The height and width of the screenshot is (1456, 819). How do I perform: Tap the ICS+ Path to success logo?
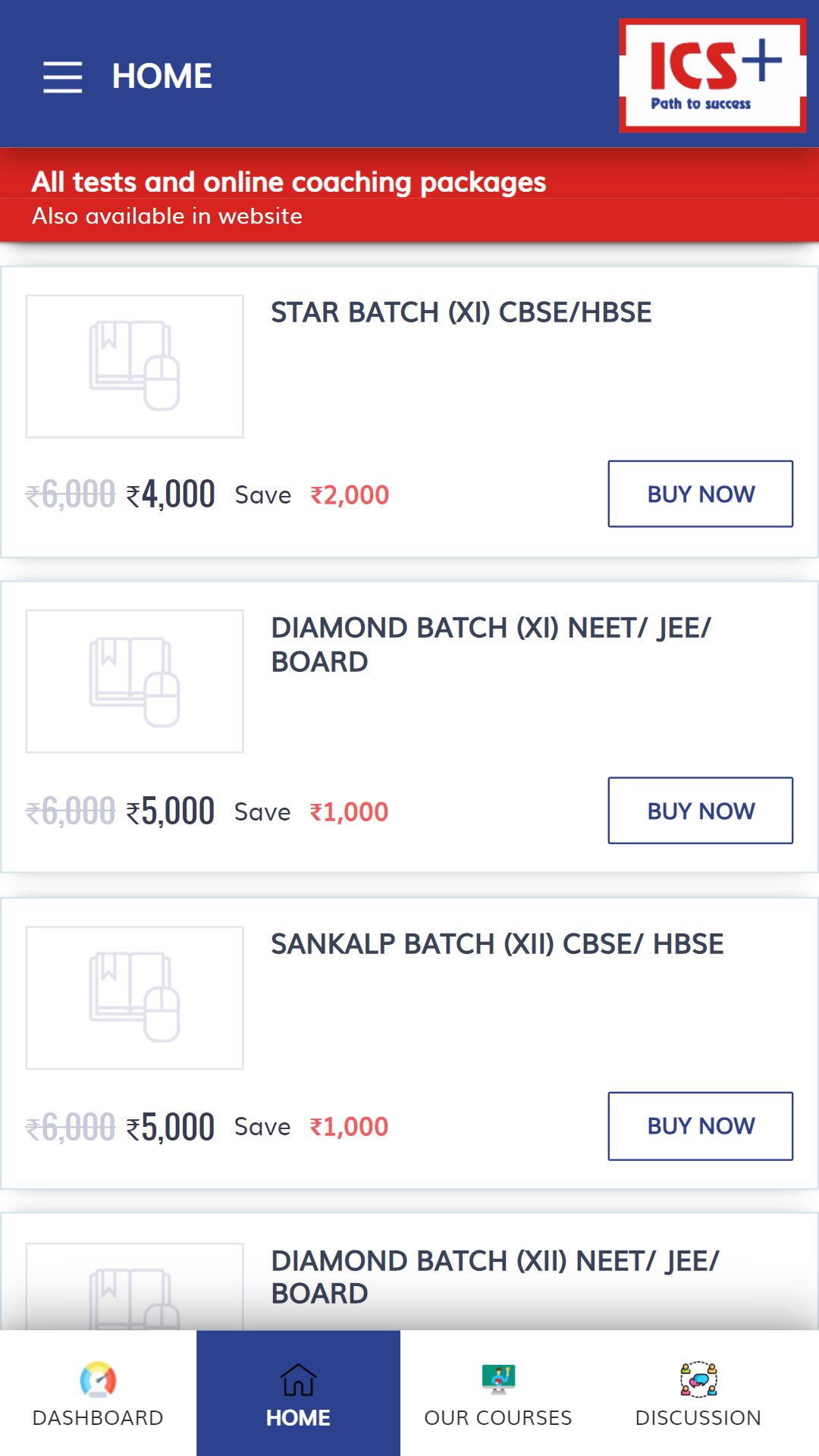(x=712, y=75)
